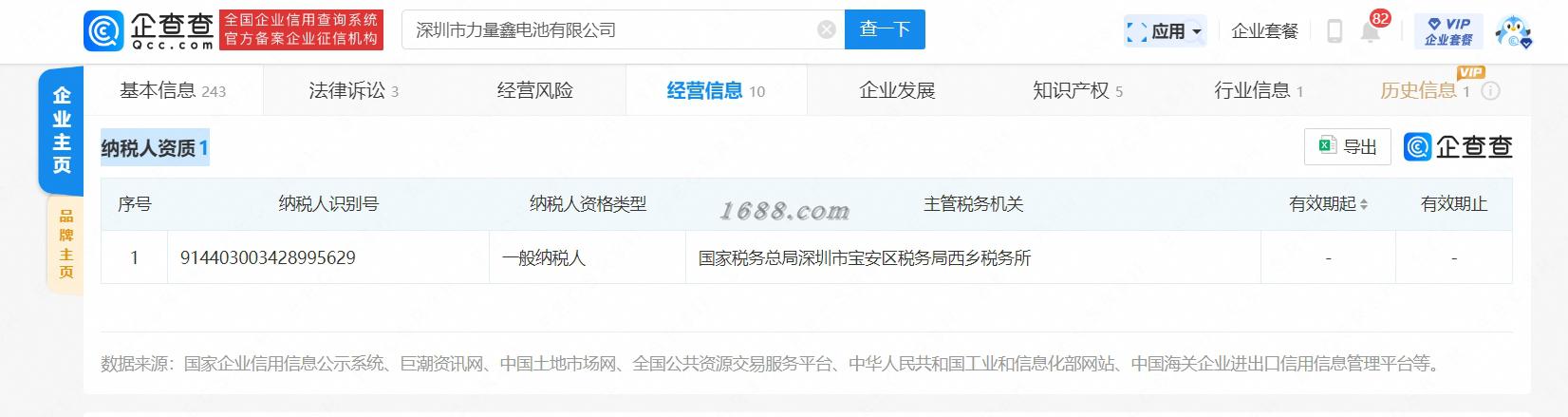Viewport: 1568px width, 417px height.
Task: Click into the company name search field
Action: 612,29
